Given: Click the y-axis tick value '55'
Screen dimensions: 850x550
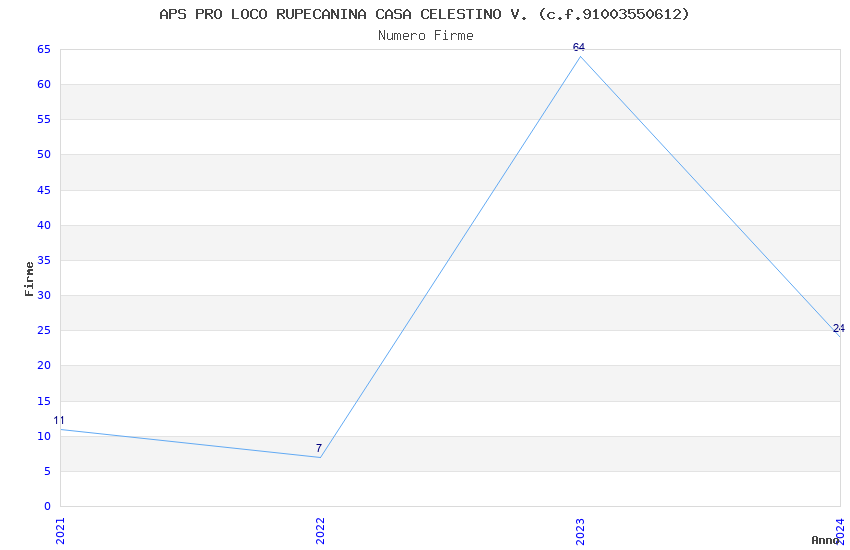Looking at the screenshot, I should (44, 119).
